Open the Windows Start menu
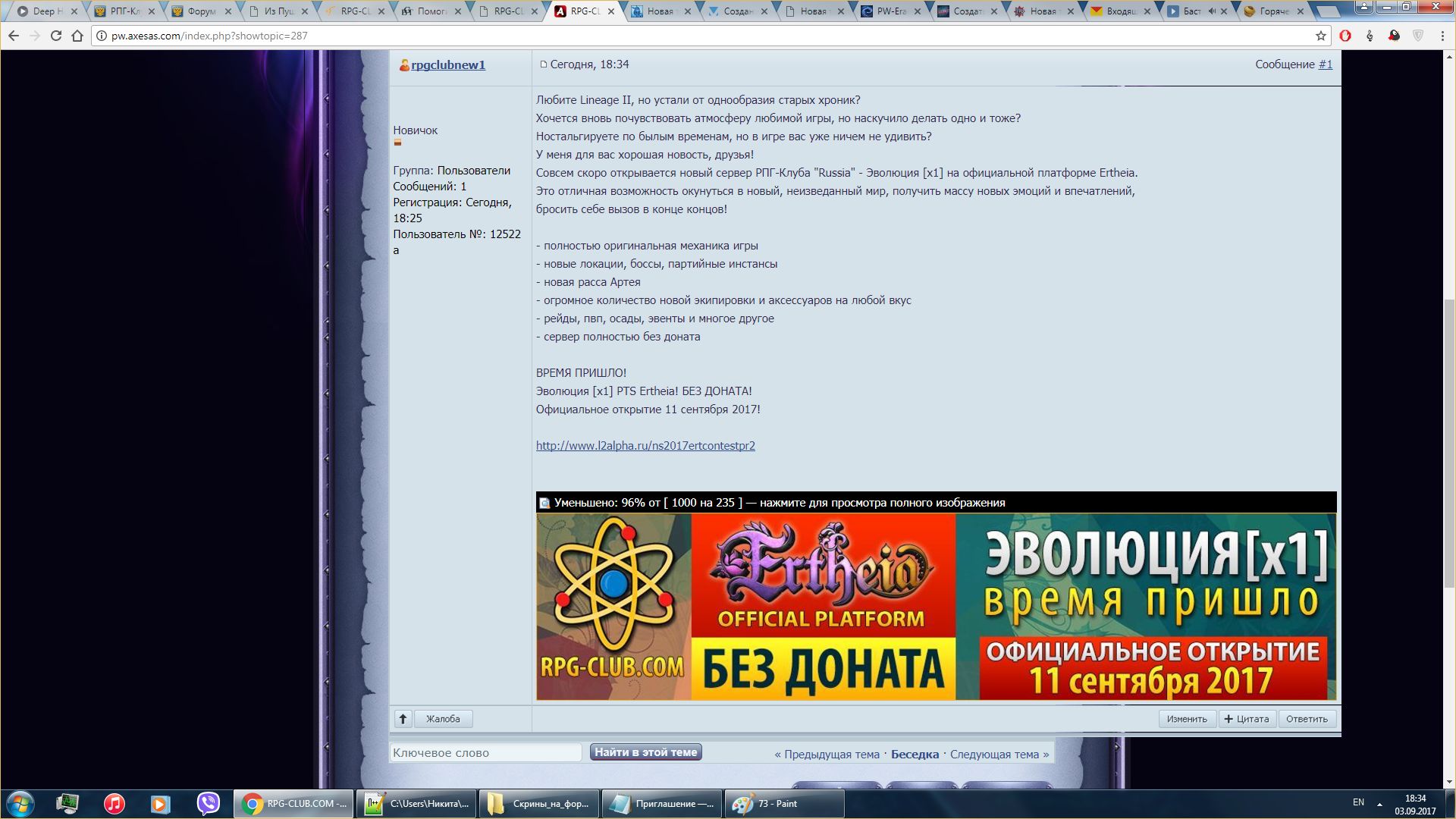Screen dimensions: 1456x819 coord(20,804)
